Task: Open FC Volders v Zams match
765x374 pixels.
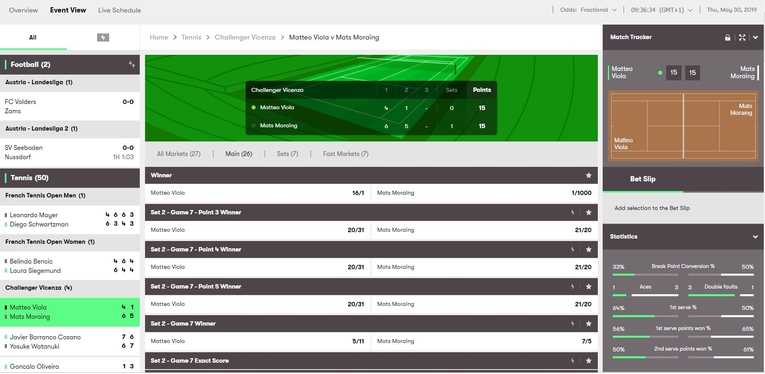Action: tap(70, 106)
